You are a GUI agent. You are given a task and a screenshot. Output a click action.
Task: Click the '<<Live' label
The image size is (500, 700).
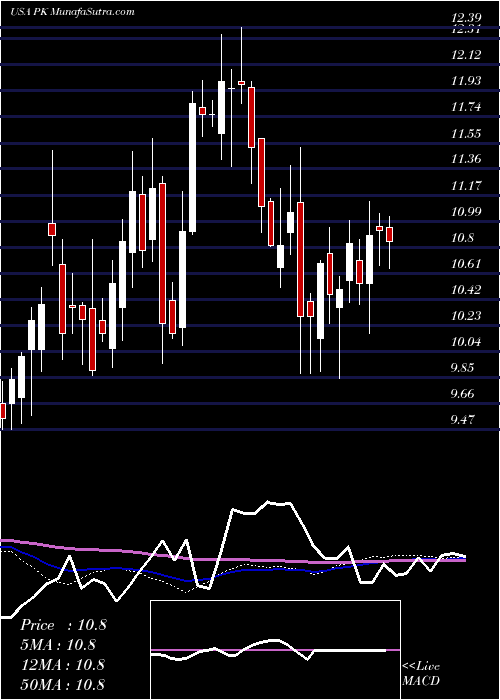[x=421, y=667]
